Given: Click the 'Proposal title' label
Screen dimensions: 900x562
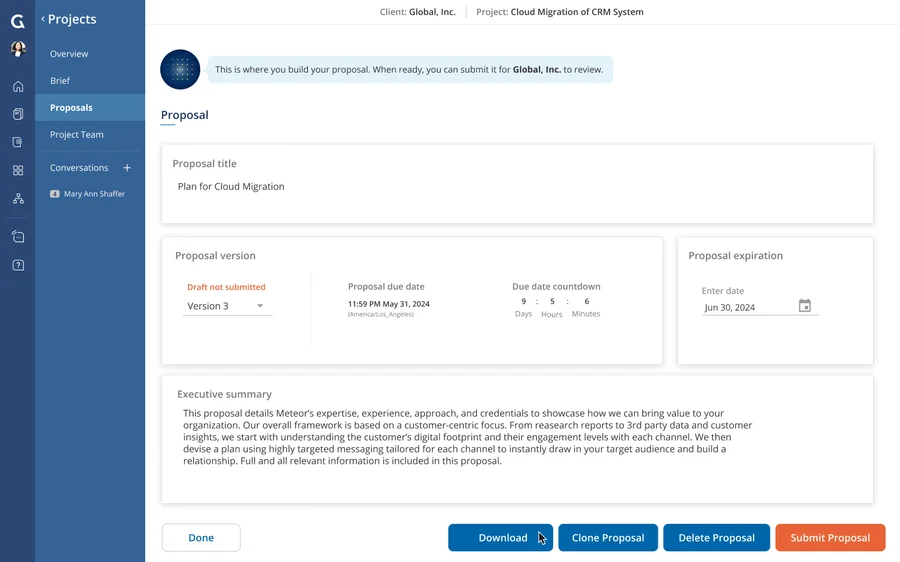Looking at the screenshot, I should click(x=204, y=164).
